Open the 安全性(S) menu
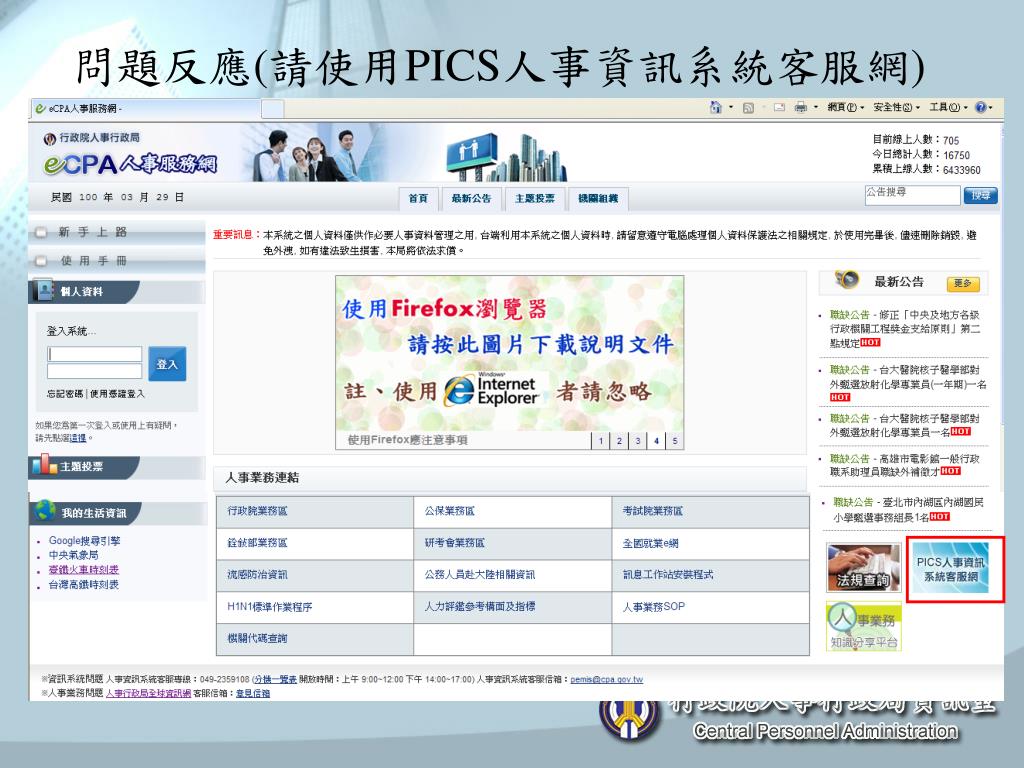 pos(897,108)
